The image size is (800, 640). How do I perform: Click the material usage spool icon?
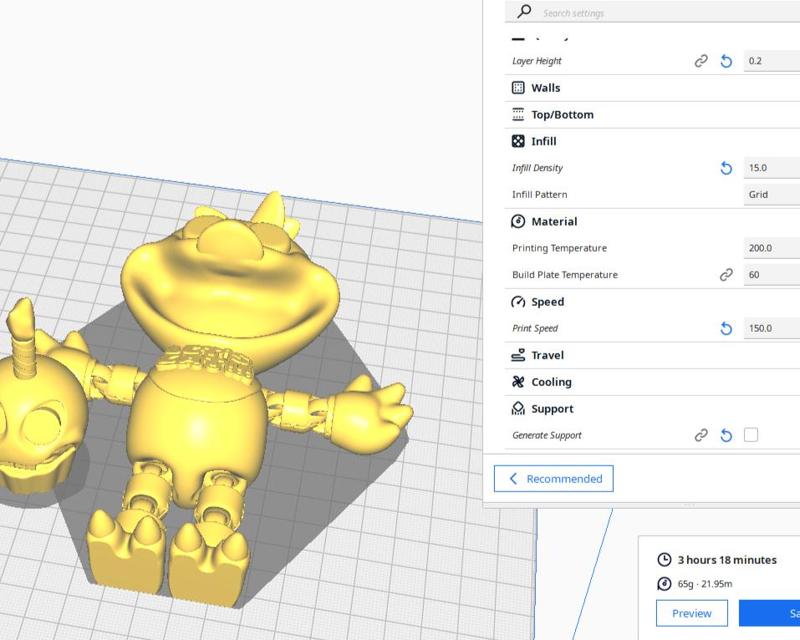tap(664, 583)
